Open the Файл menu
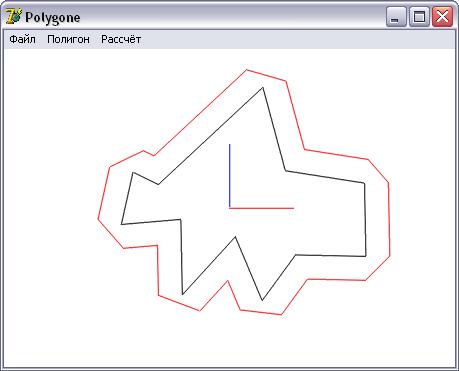This screenshot has height=371, width=459. [x=22, y=39]
